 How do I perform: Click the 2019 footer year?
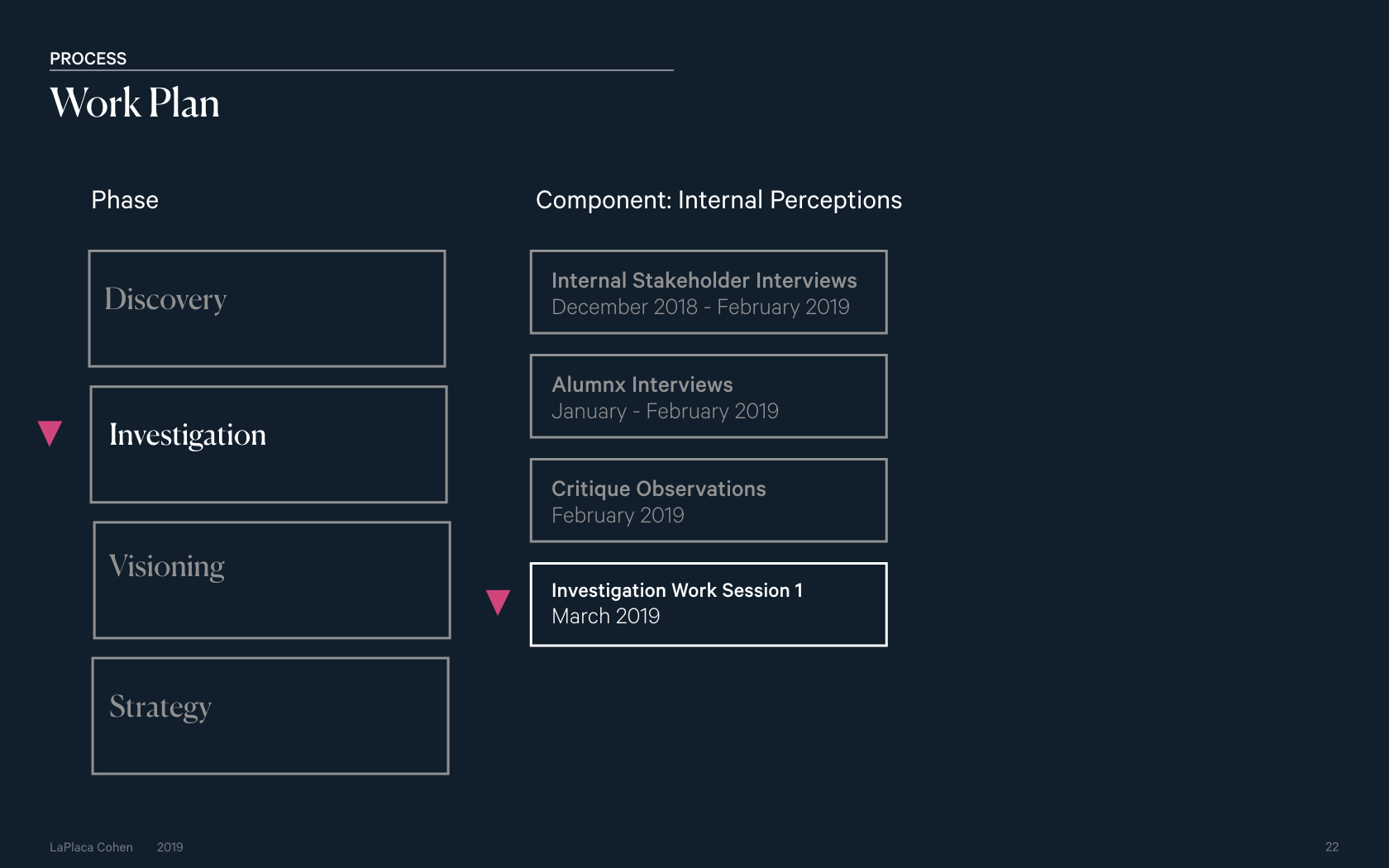pyautogui.click(x=170, y=847)
